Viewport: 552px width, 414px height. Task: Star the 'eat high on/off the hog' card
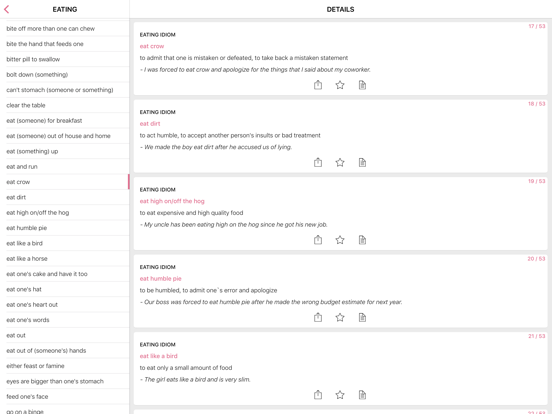(x=340, y=240)
